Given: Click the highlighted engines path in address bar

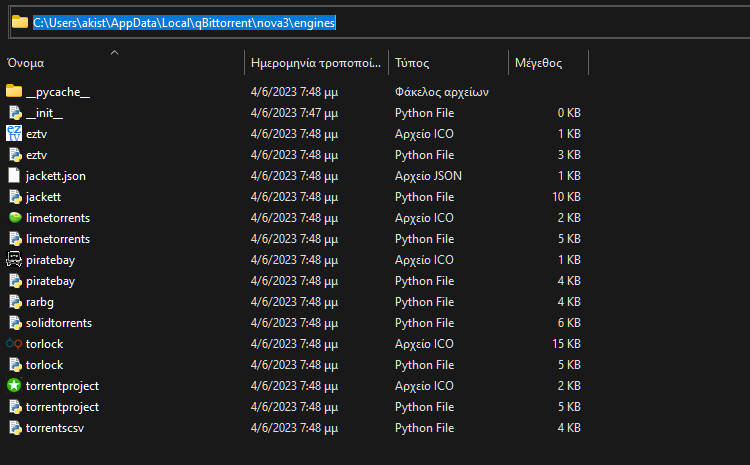Looking at the screenshot, I should (x=184, y=22).
